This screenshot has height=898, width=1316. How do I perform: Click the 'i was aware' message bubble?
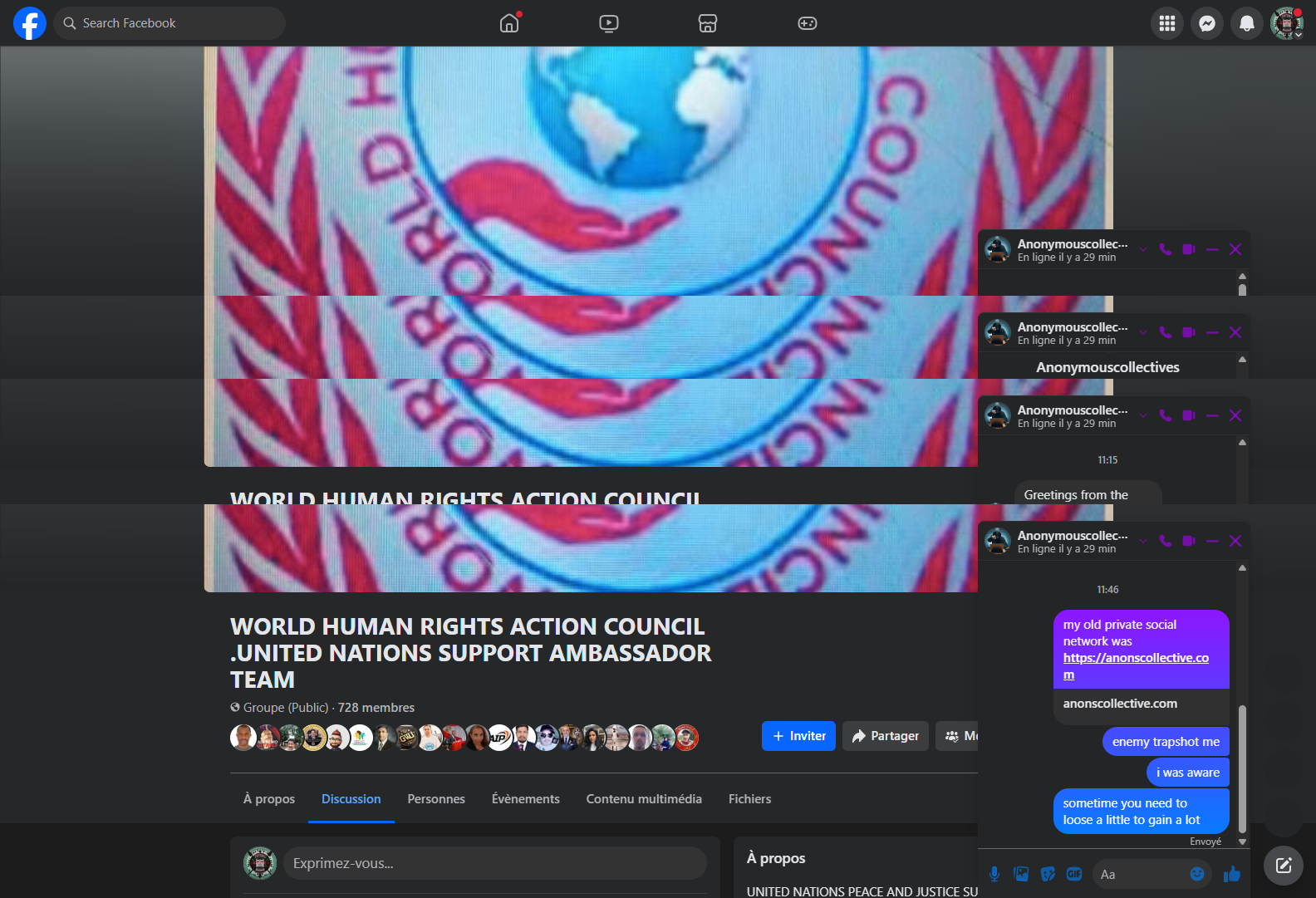click(1188, 773)
